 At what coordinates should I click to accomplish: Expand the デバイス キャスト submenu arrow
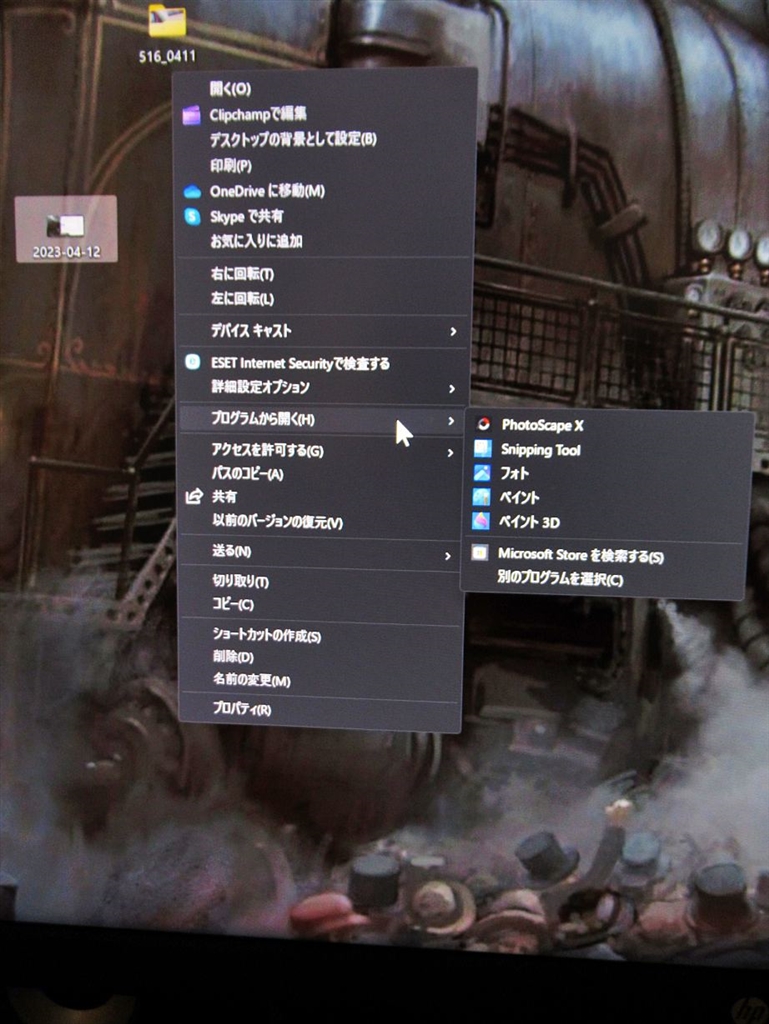[x=453, y=332]
